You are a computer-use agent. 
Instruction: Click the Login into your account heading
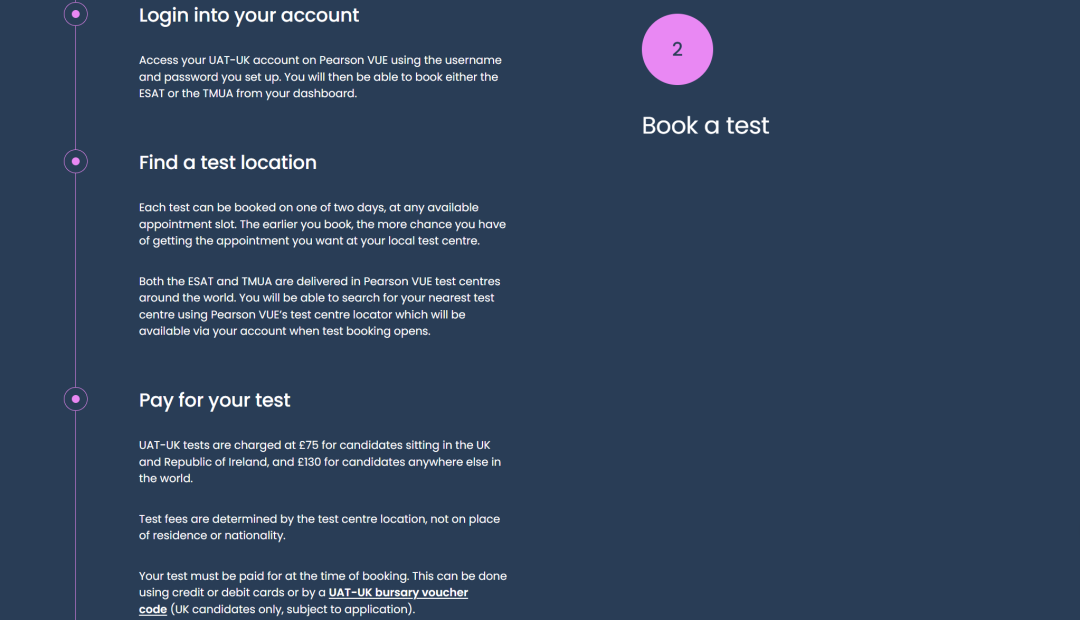pyautogui.click(x=249, y=15)
